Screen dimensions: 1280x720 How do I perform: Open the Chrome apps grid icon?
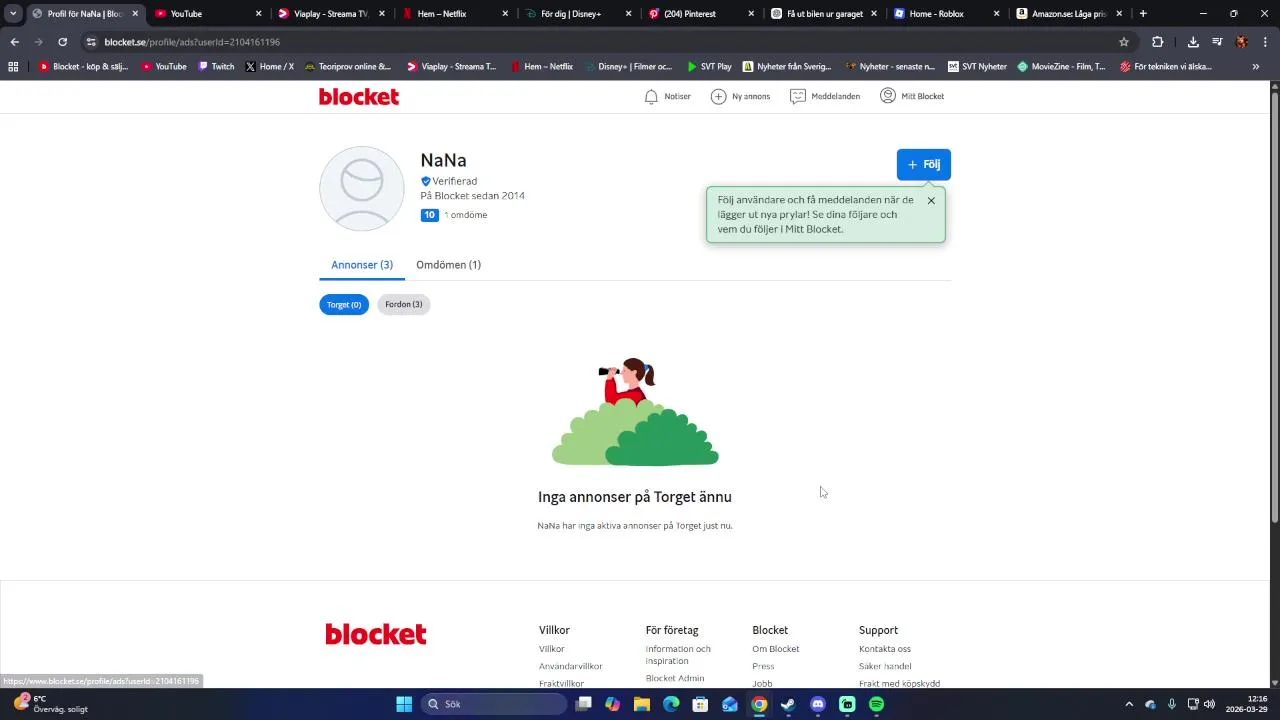tap(13, 67)
